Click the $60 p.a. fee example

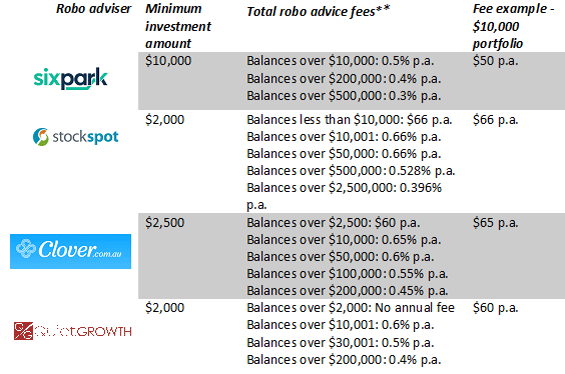[495, 308]
